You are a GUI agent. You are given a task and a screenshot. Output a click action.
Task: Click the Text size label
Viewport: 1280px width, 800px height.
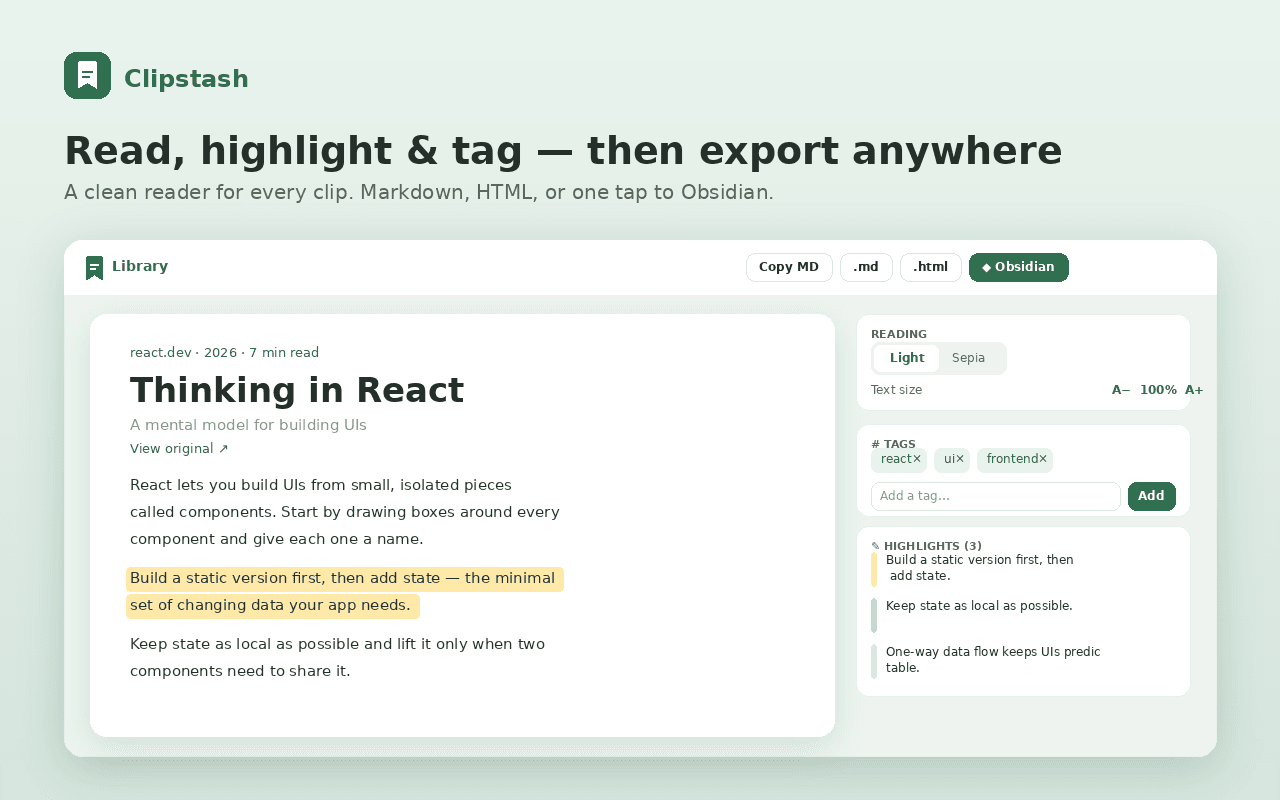896,390
